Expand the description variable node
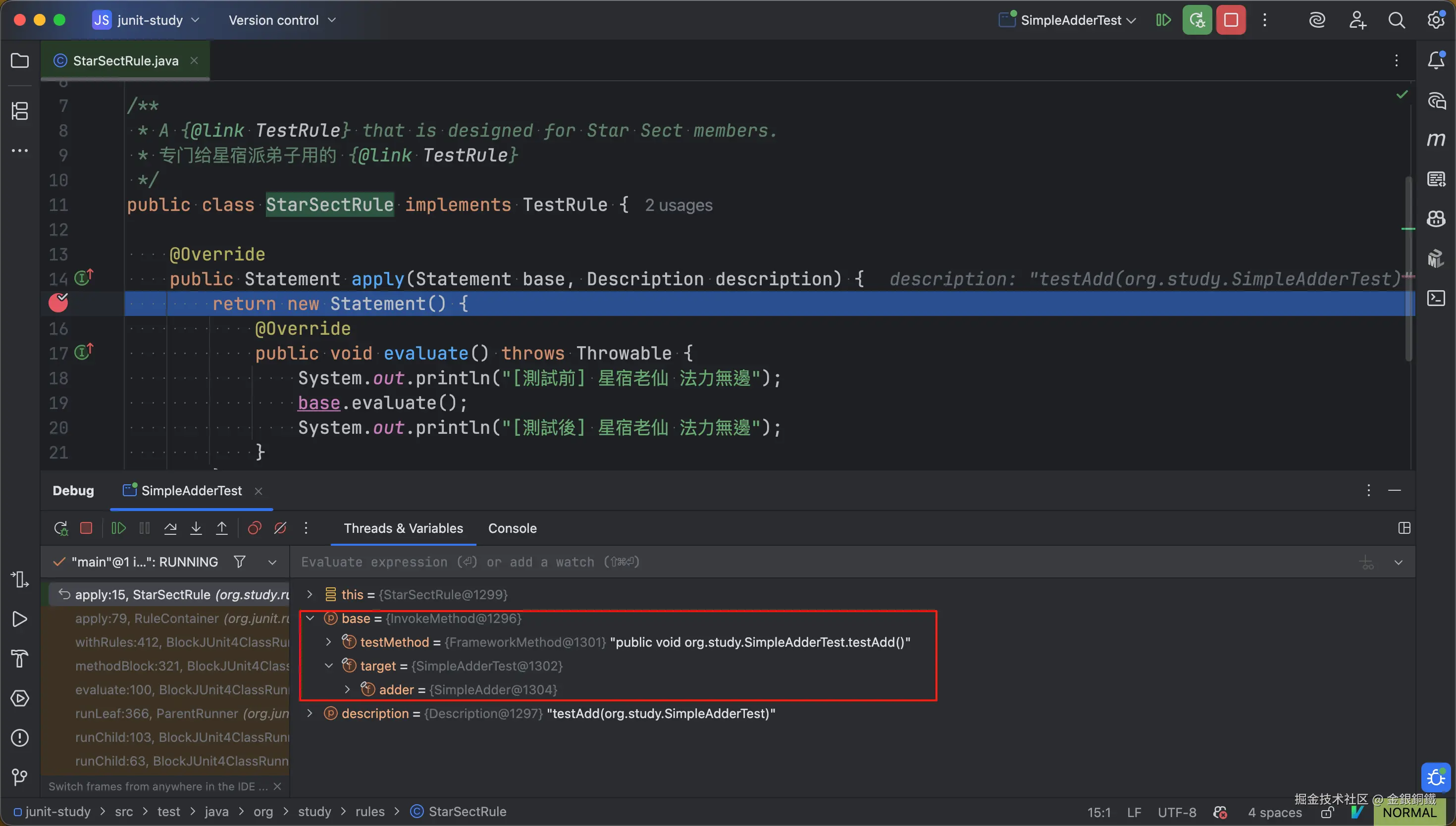1456x826 pixels. tap(310, 713)
